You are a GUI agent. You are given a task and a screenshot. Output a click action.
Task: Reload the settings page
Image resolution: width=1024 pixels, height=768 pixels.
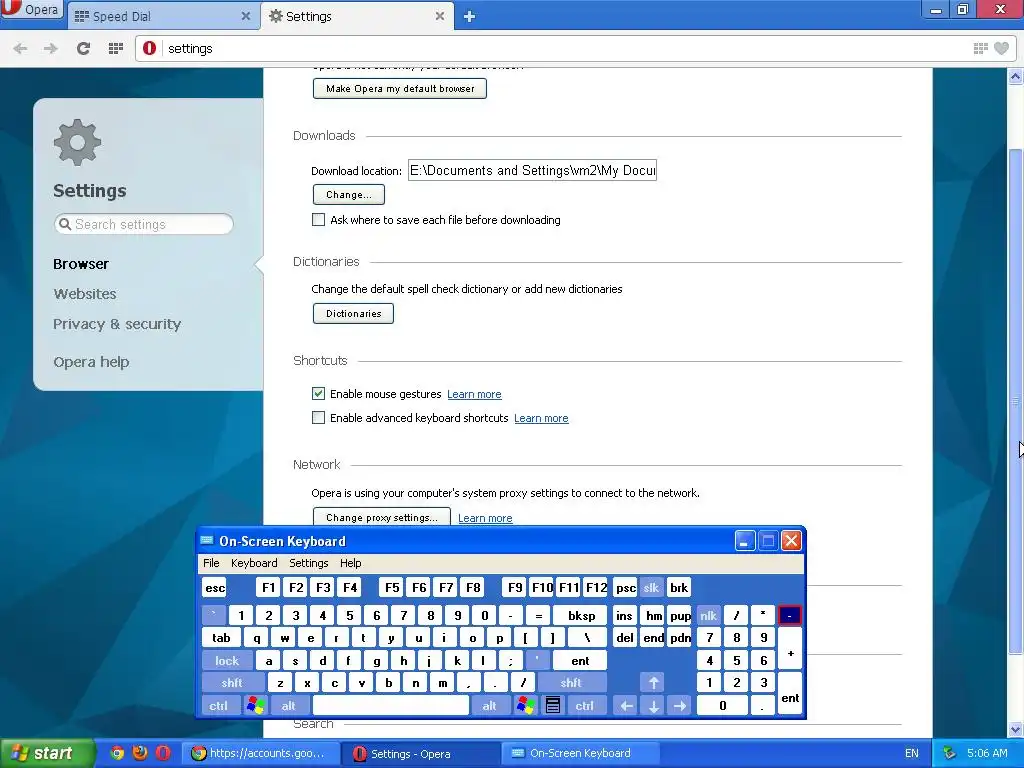(83, 48)
